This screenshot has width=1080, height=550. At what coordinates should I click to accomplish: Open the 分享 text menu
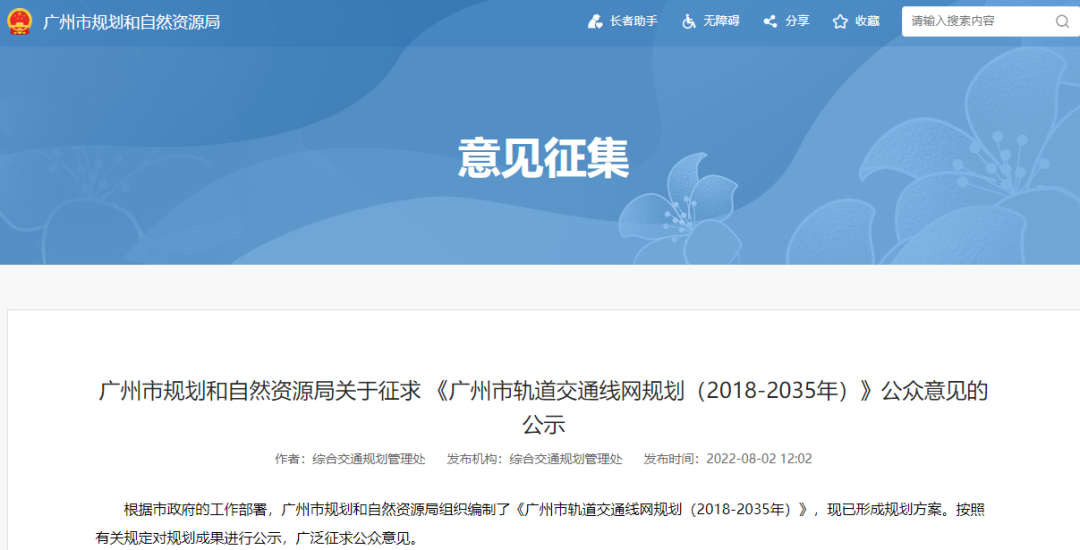coord(797,21)
